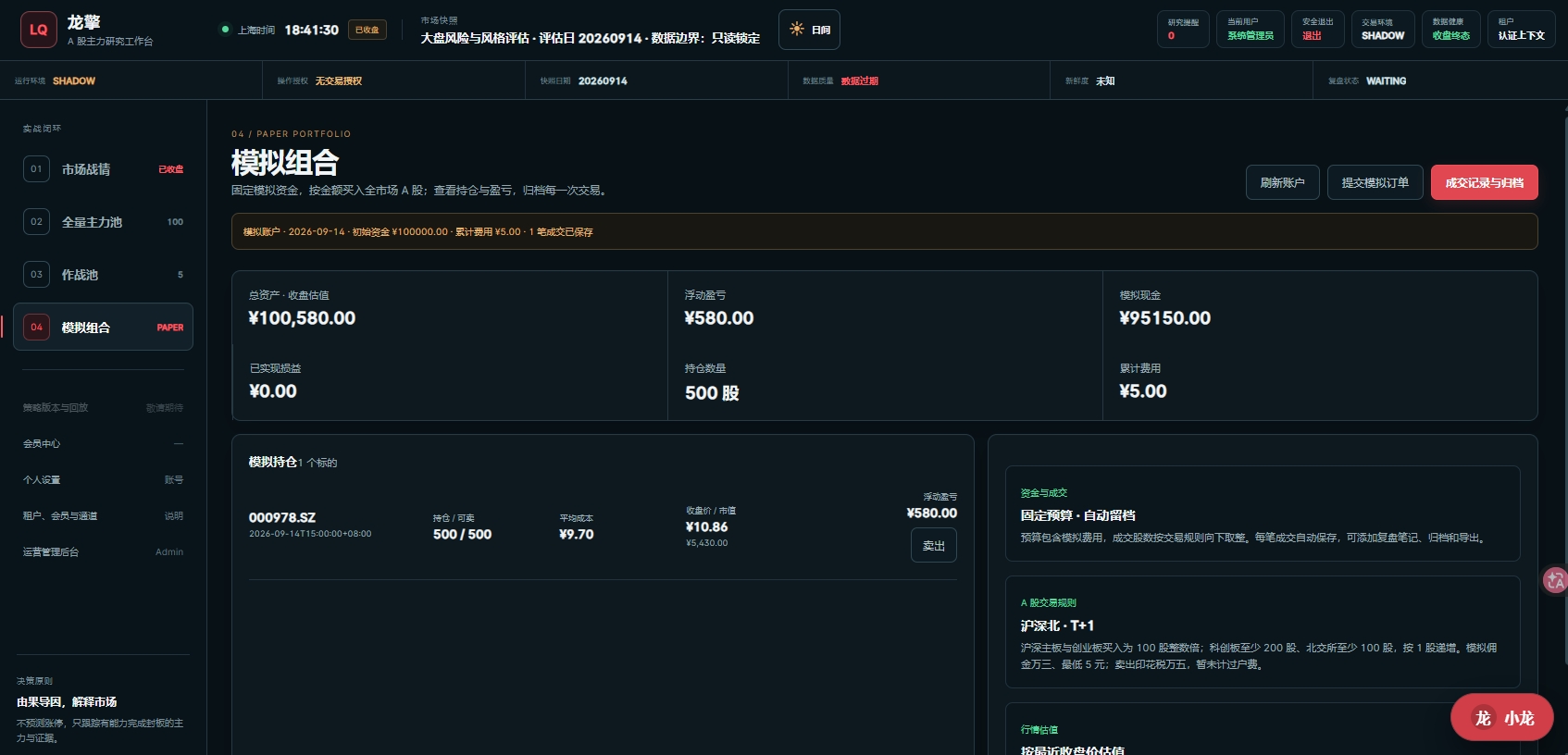The height and width of the screenshot is (755, 1568).
Task: Click the 模拟持仓 section heading
Action: click(x=273, y=462)
